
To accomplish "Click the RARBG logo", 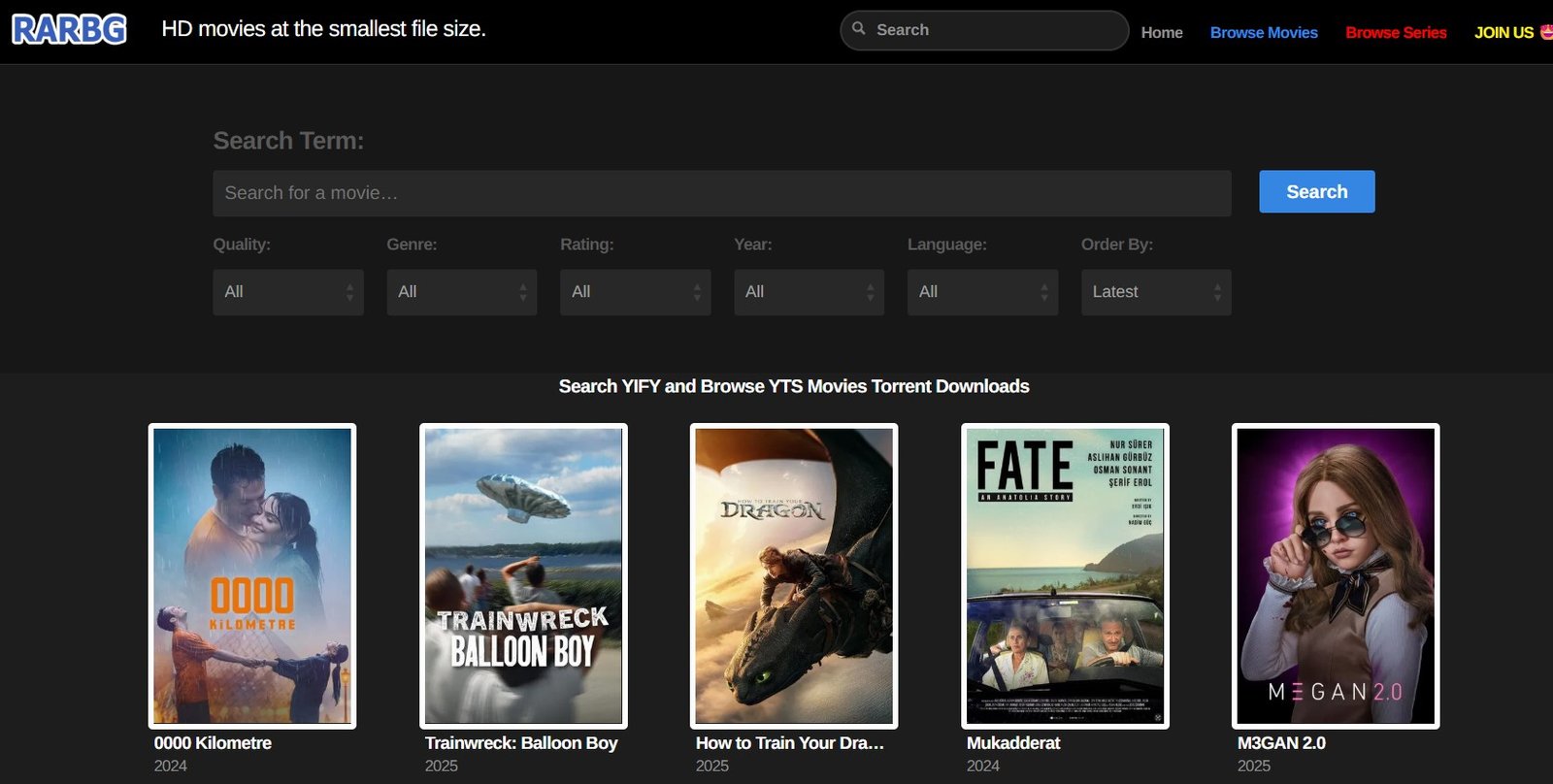I will (69, 29).
